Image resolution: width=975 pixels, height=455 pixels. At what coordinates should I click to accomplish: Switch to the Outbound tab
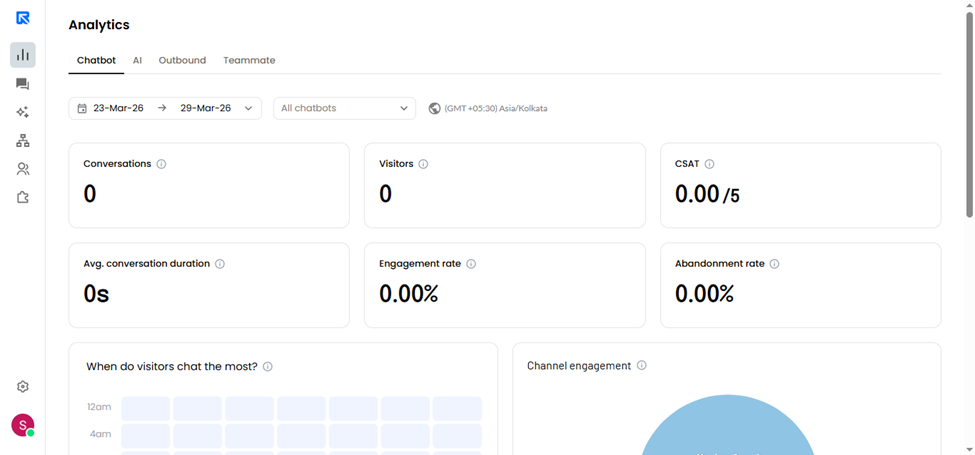[182, 60]
